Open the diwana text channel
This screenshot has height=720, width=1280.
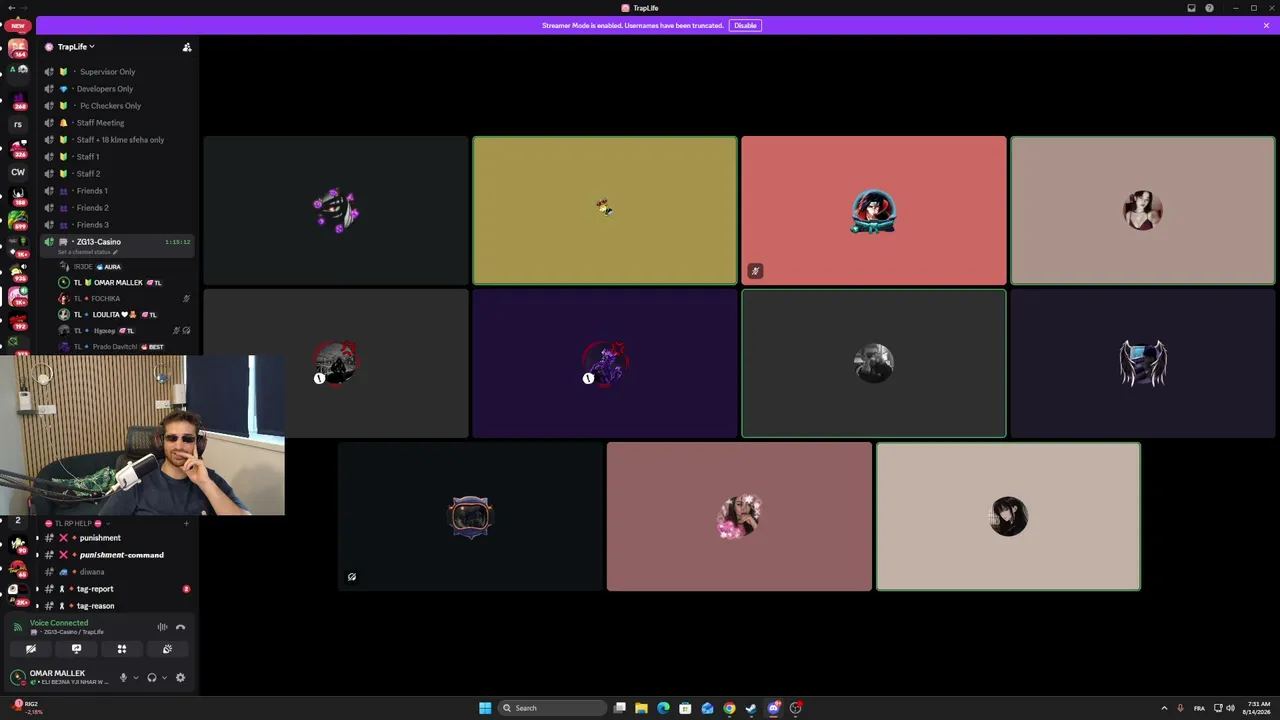pyautogui.click(x=92, y=572)
